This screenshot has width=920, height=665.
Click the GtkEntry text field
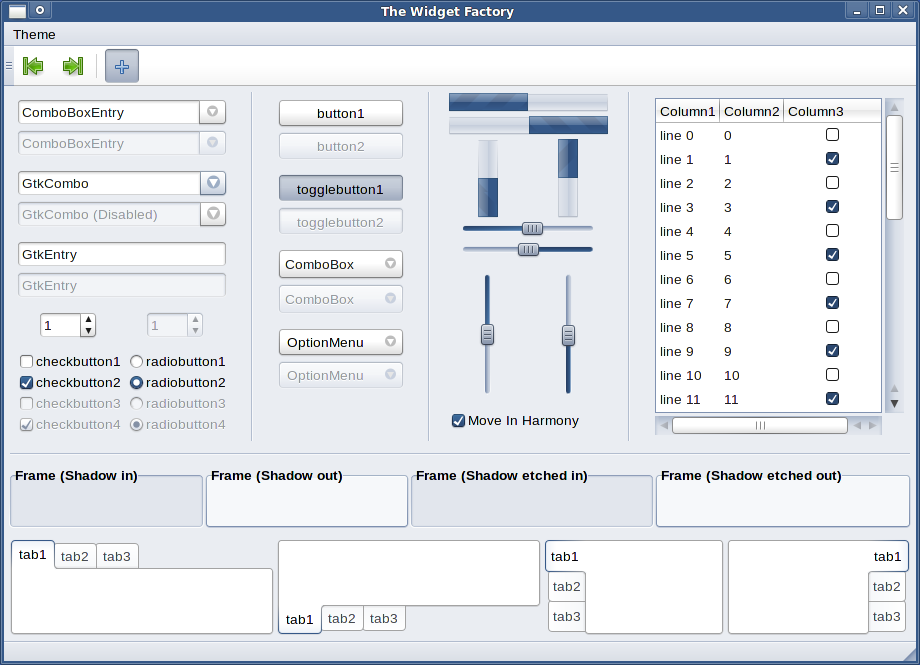tap(121, 254)
